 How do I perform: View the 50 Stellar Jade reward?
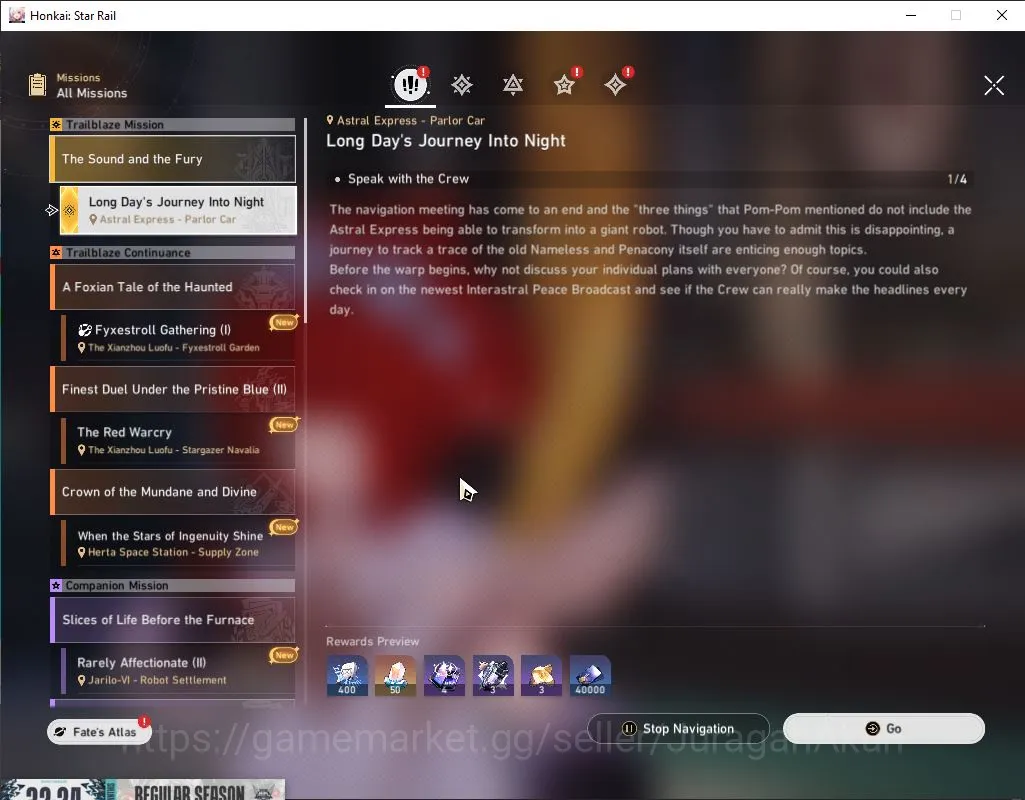click(x=395, y=676)
